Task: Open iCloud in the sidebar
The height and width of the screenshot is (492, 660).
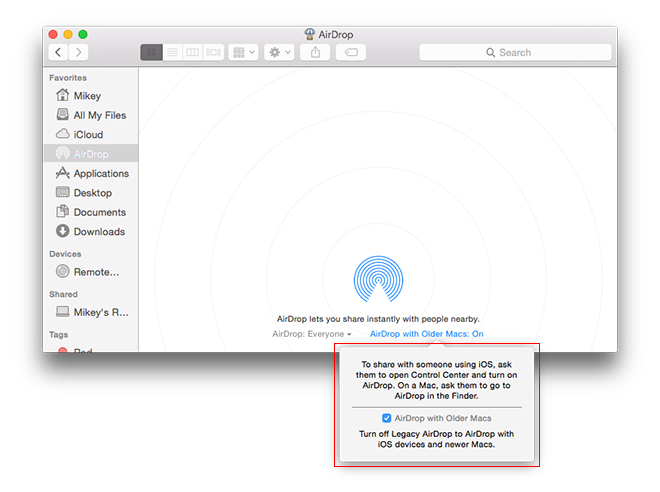Action: [x=91, y=135]
